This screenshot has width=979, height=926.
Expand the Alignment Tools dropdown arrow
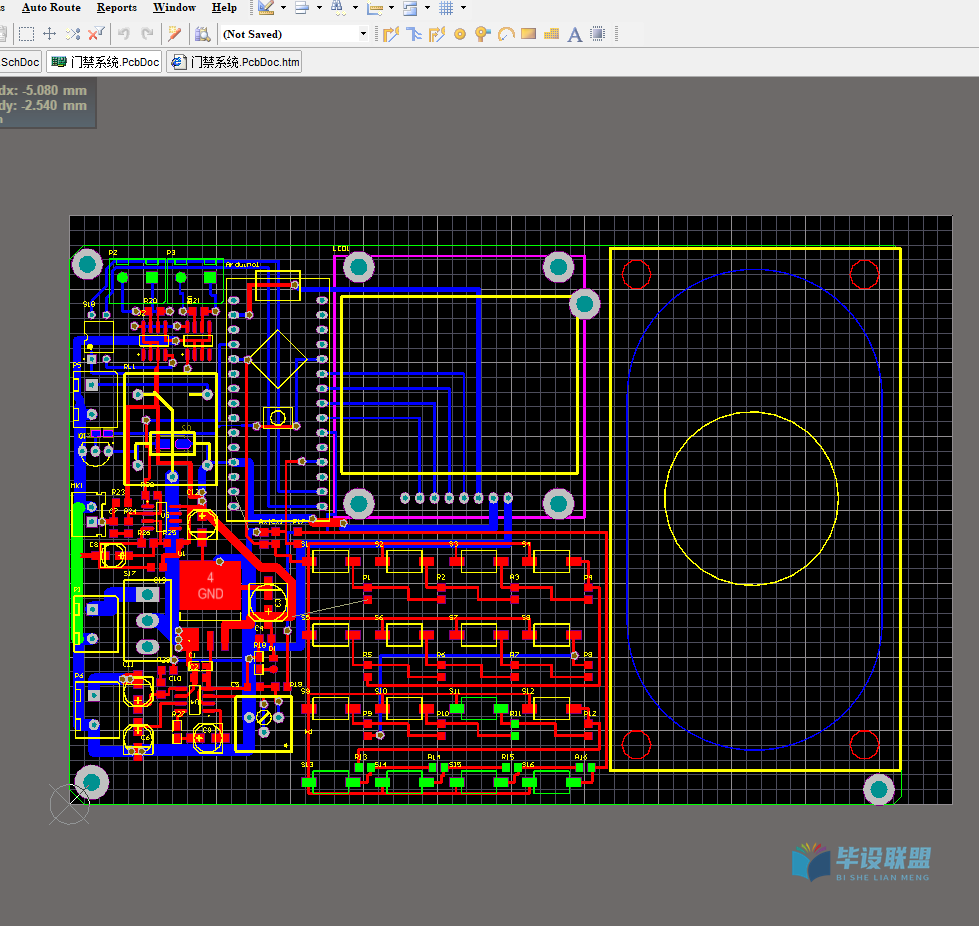(x=319, y=8)
